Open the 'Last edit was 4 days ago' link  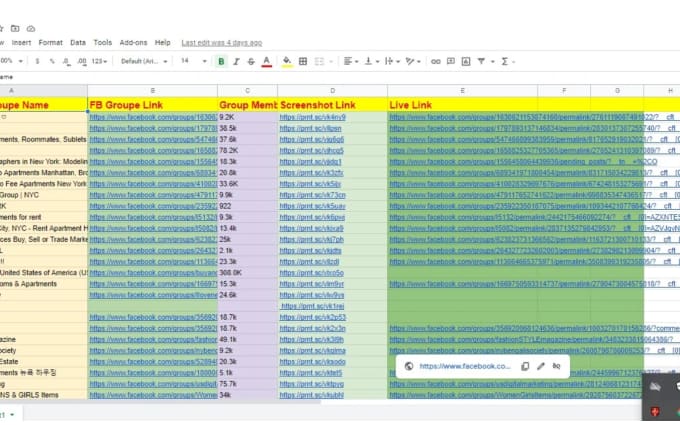[x=222, y=43]
